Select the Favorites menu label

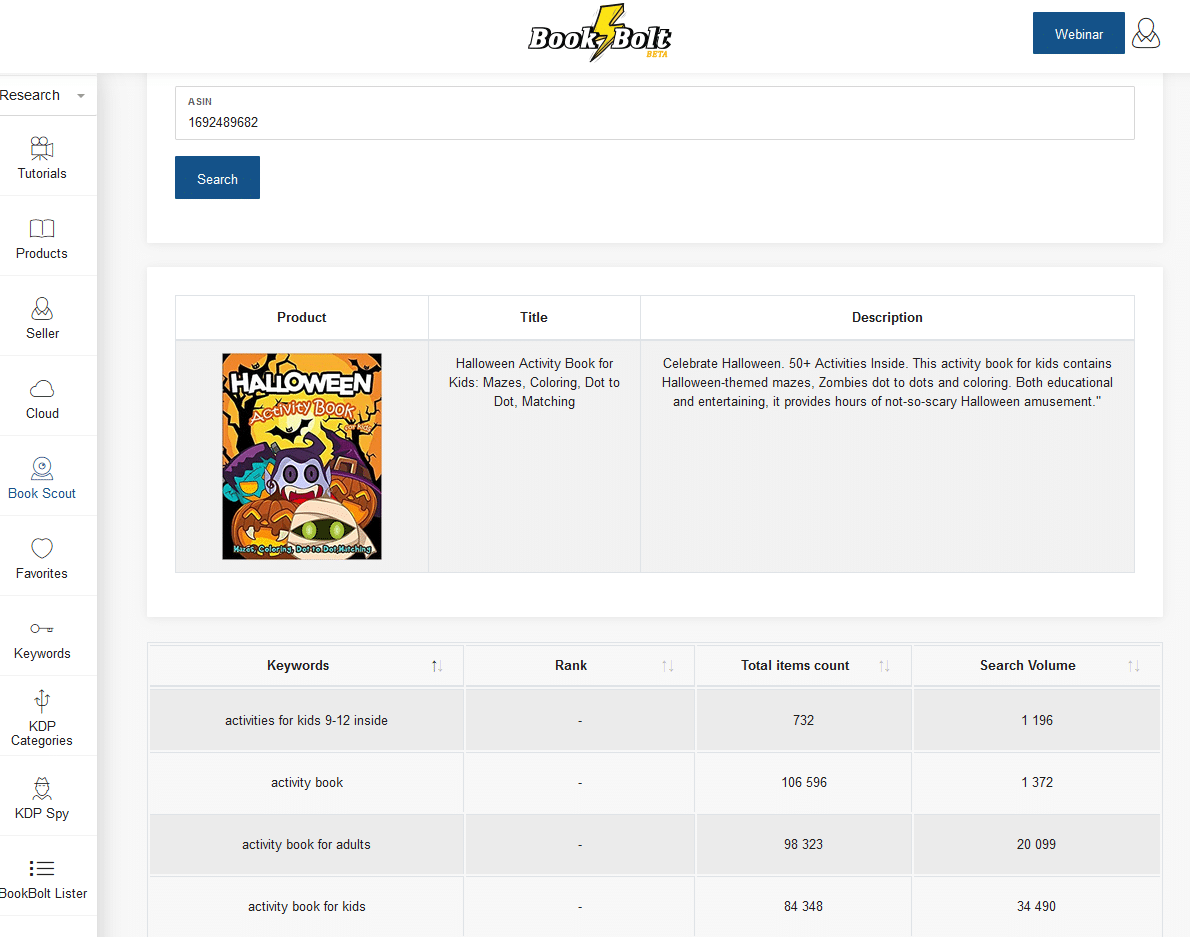click(42, 574)
